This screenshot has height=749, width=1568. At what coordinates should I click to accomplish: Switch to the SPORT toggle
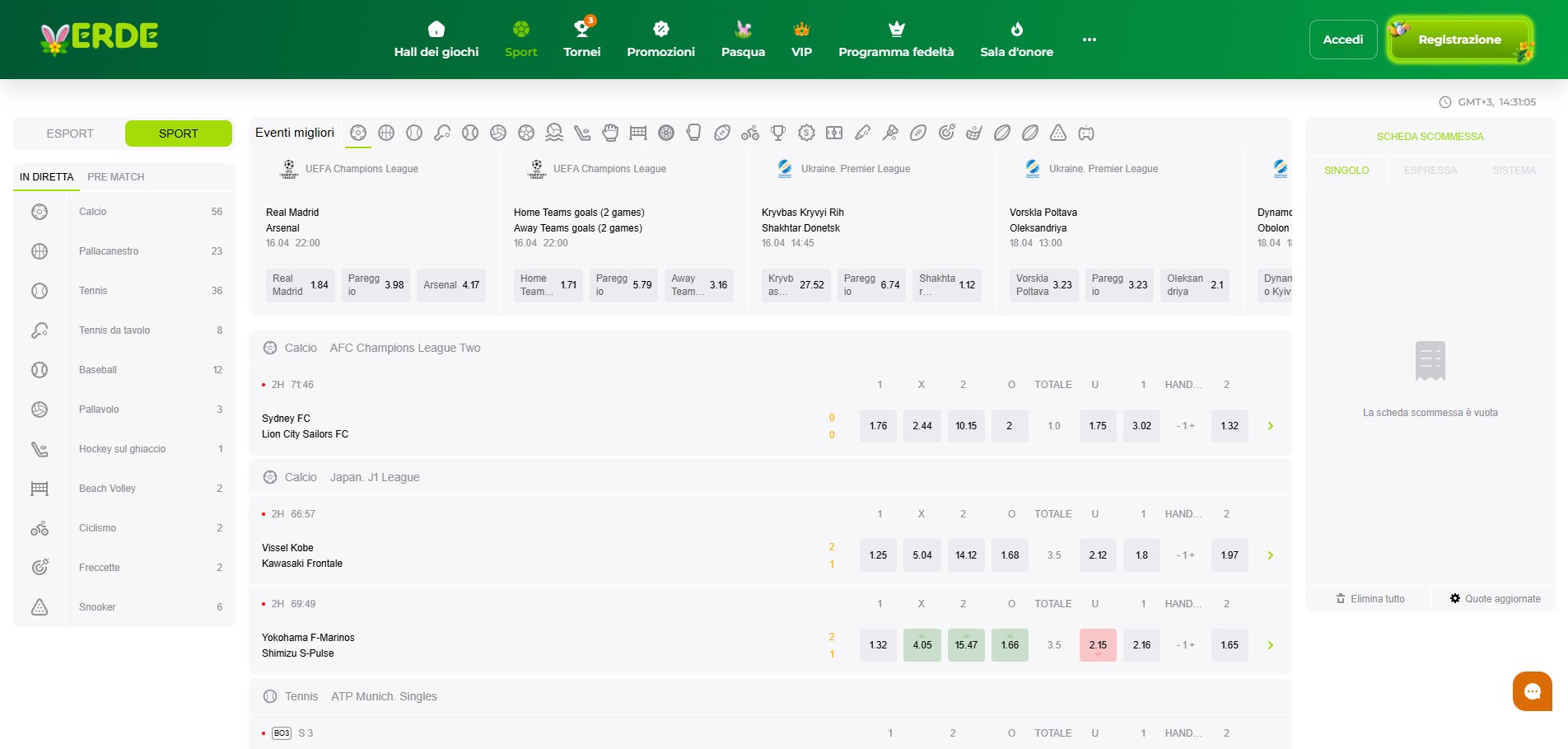[x=178, y=133]
